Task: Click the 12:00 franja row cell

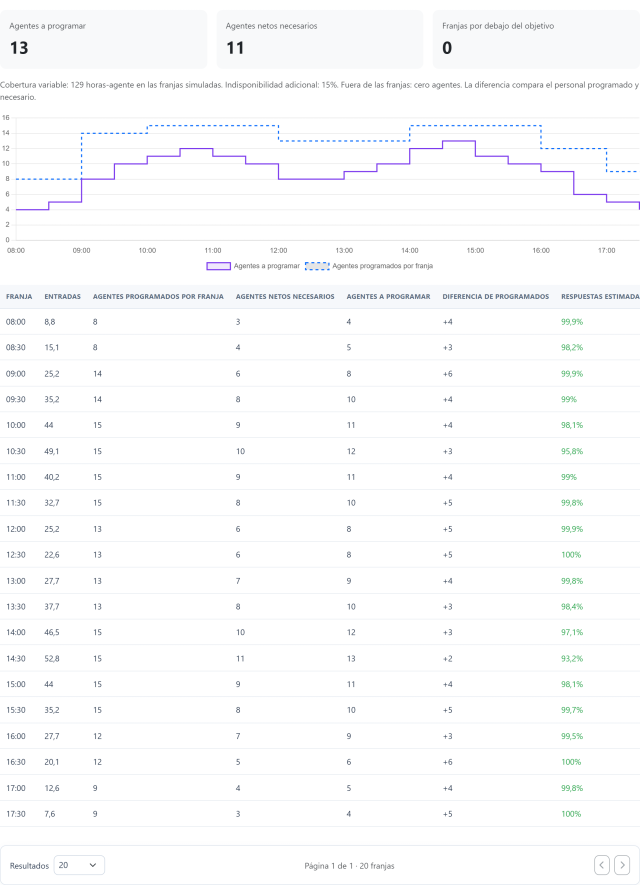Action: click(16, 529)
